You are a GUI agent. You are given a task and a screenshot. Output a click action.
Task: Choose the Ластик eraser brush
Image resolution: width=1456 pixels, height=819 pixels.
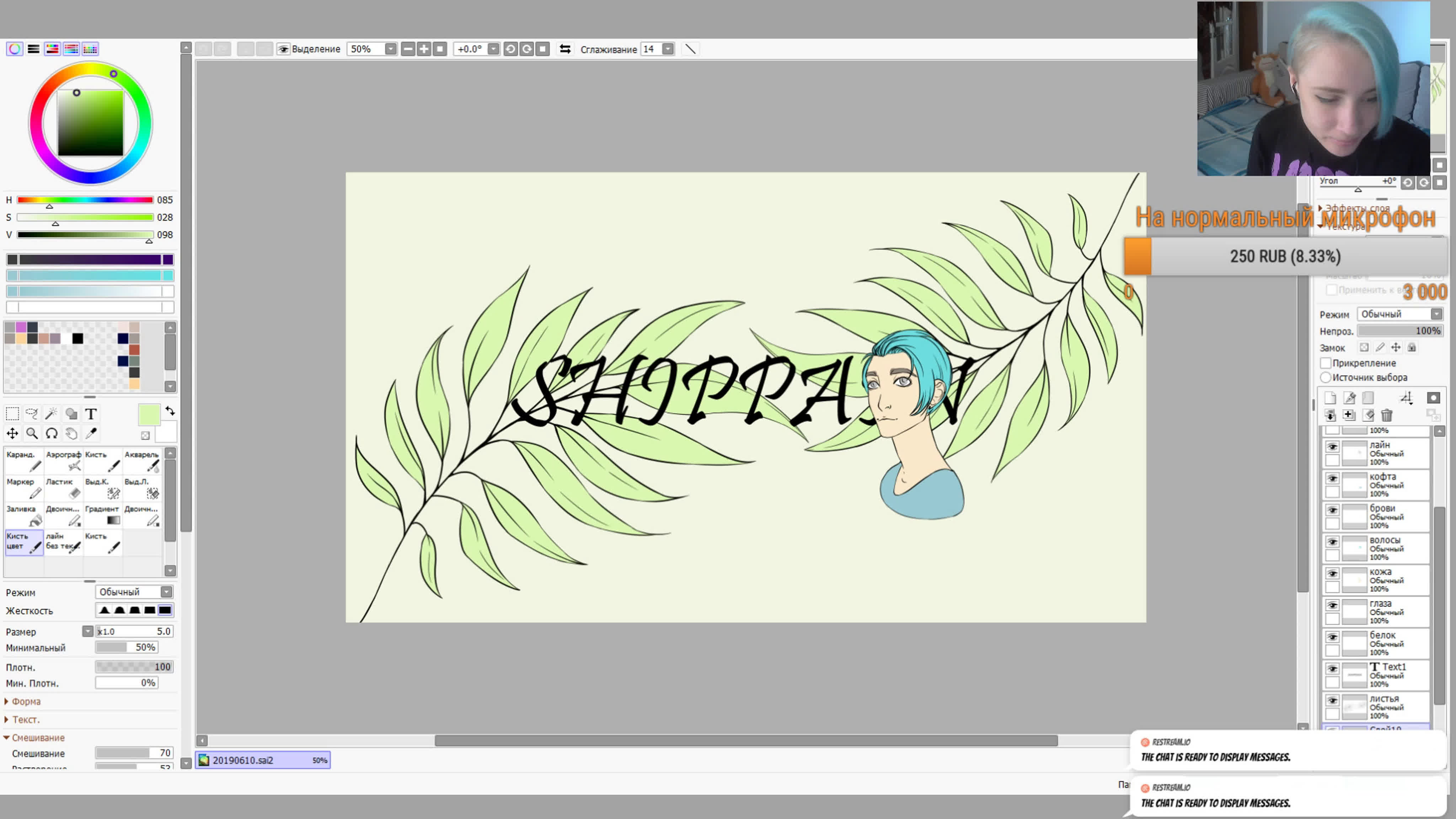[x=63, y=488]
